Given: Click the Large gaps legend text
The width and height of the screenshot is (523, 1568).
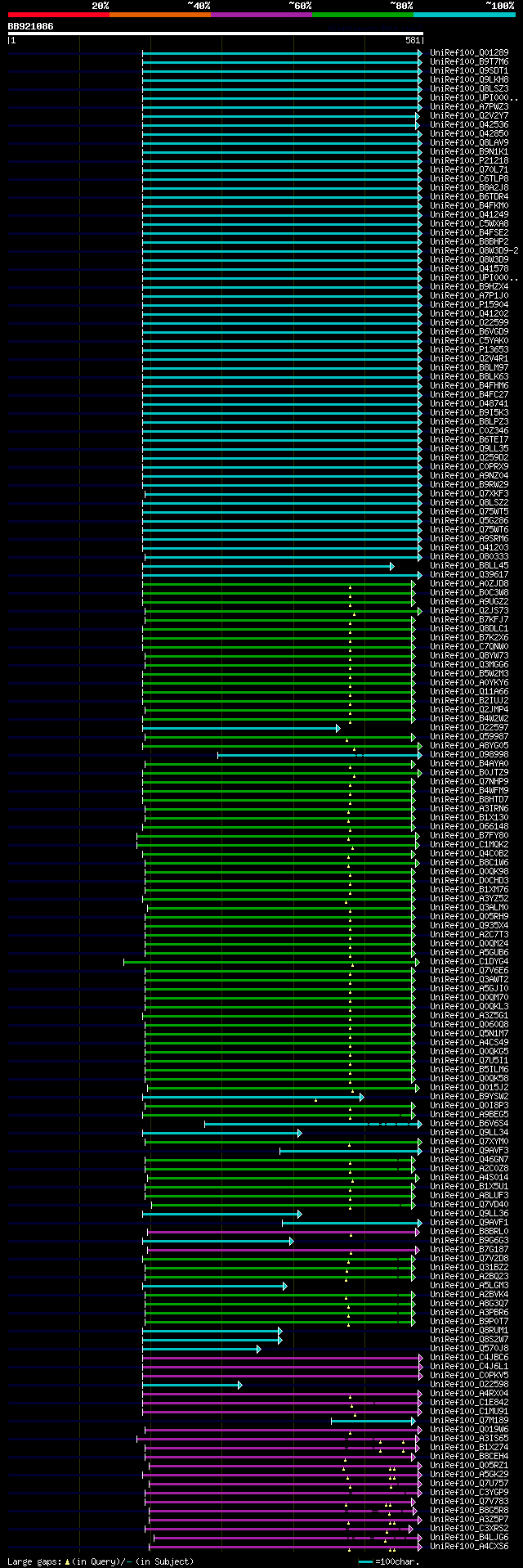Looking at the screenshot, I should 101,1561.
